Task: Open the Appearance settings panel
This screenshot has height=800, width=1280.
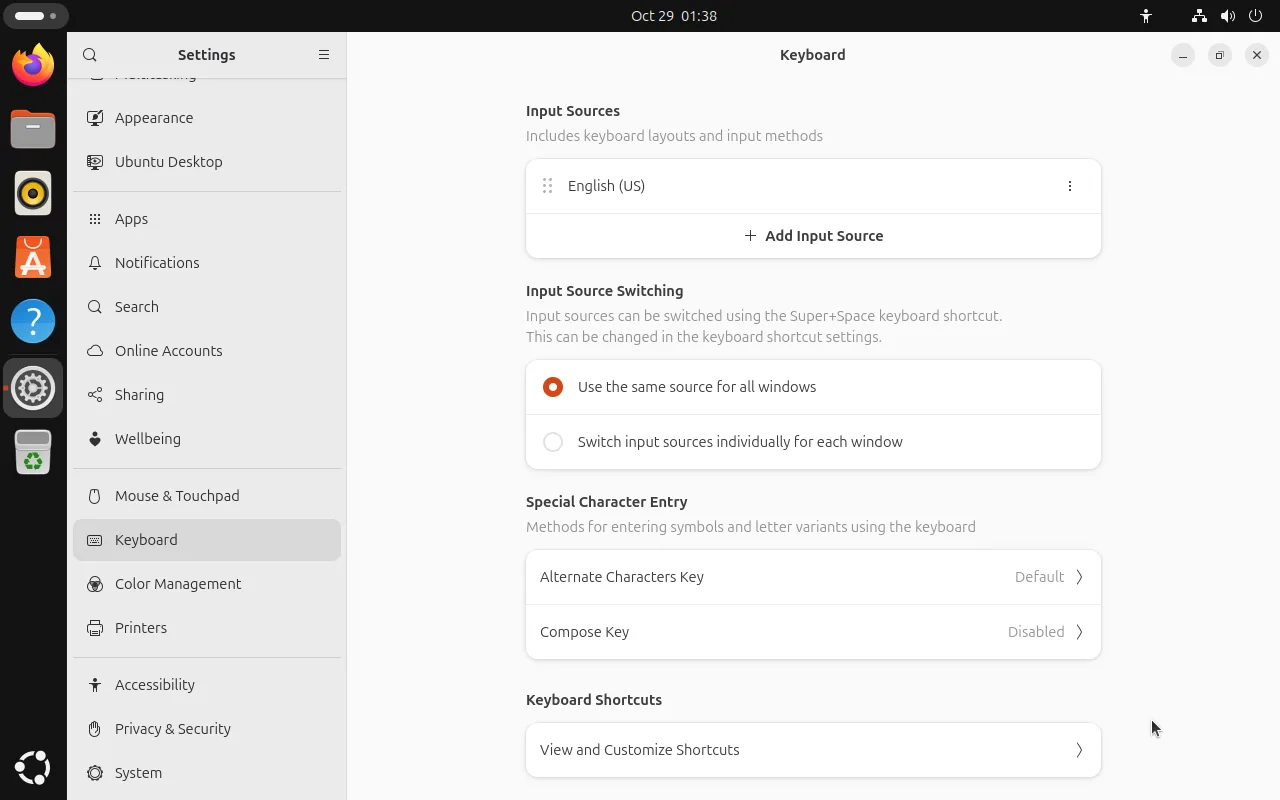Action: [207, 118]
